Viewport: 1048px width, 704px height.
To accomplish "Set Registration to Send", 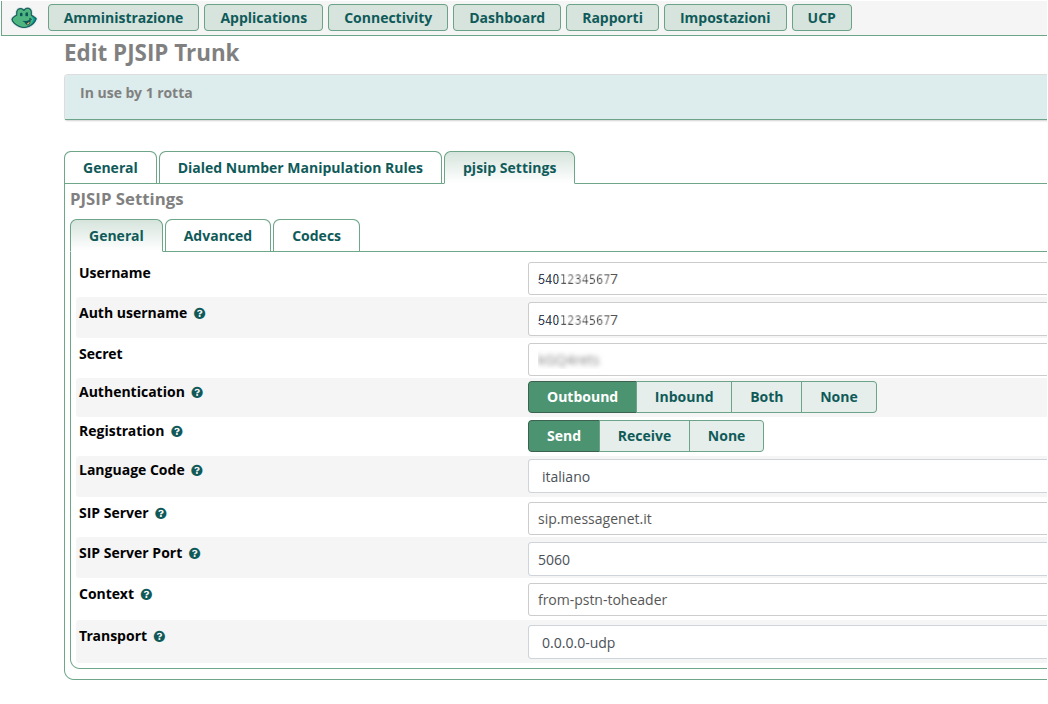I will [563, 436].
